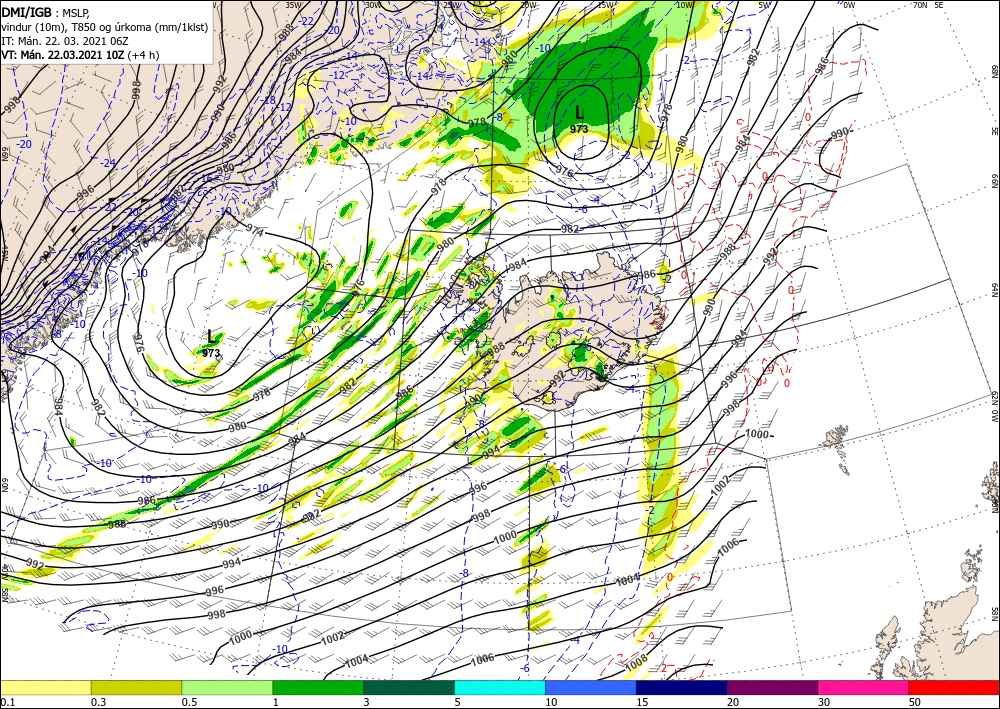Click the L 973 low southeast of Greenland
The height and width of the screenshot is (709, 1000).
(211, 343)
